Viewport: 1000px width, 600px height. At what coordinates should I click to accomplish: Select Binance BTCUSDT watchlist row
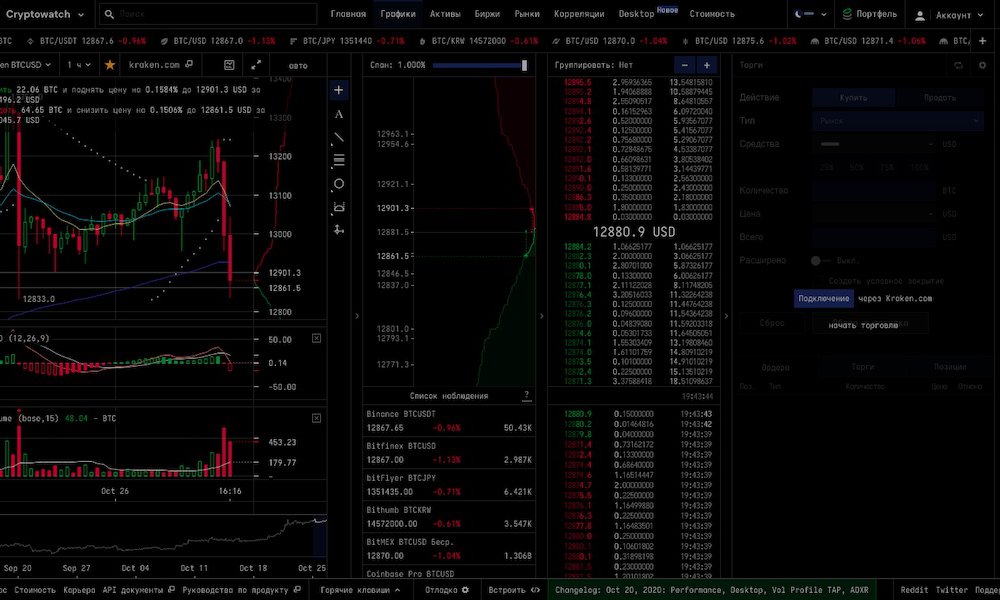click(449, 421)
